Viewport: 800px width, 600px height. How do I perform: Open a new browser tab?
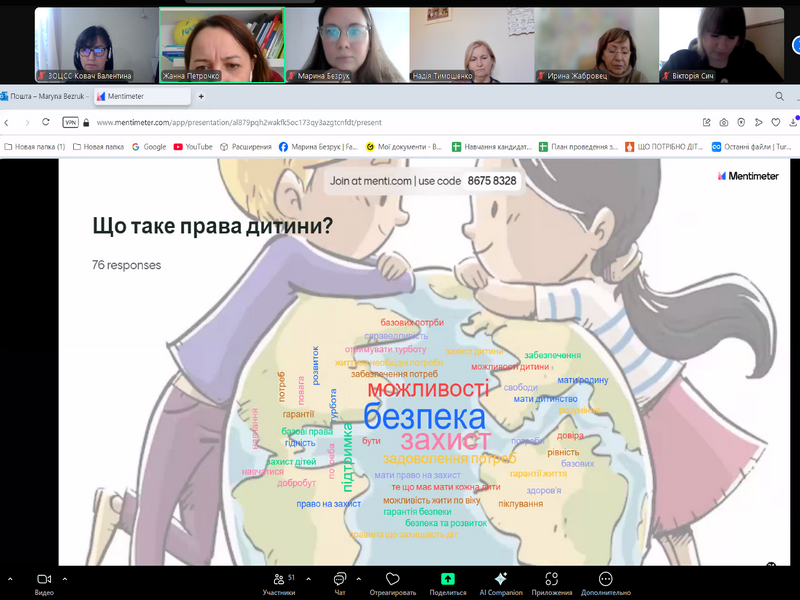pyautogui.click(x=201, y=96)
